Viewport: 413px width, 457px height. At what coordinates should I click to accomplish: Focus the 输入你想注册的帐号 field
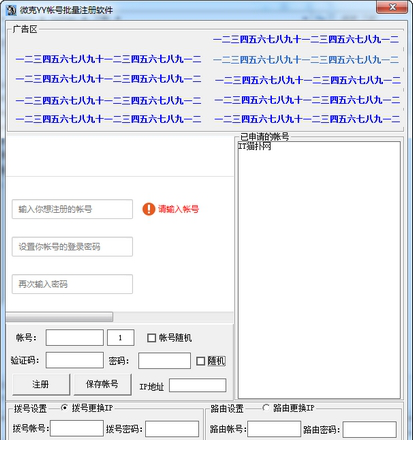pyautogui.click(x=72, y=209)
